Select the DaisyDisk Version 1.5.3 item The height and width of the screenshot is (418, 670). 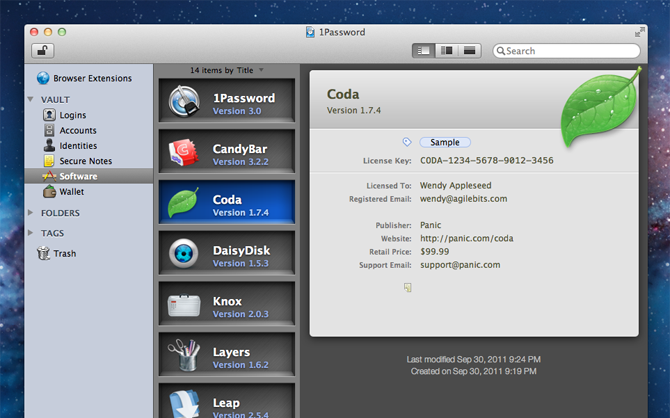(x=227, y=253)
